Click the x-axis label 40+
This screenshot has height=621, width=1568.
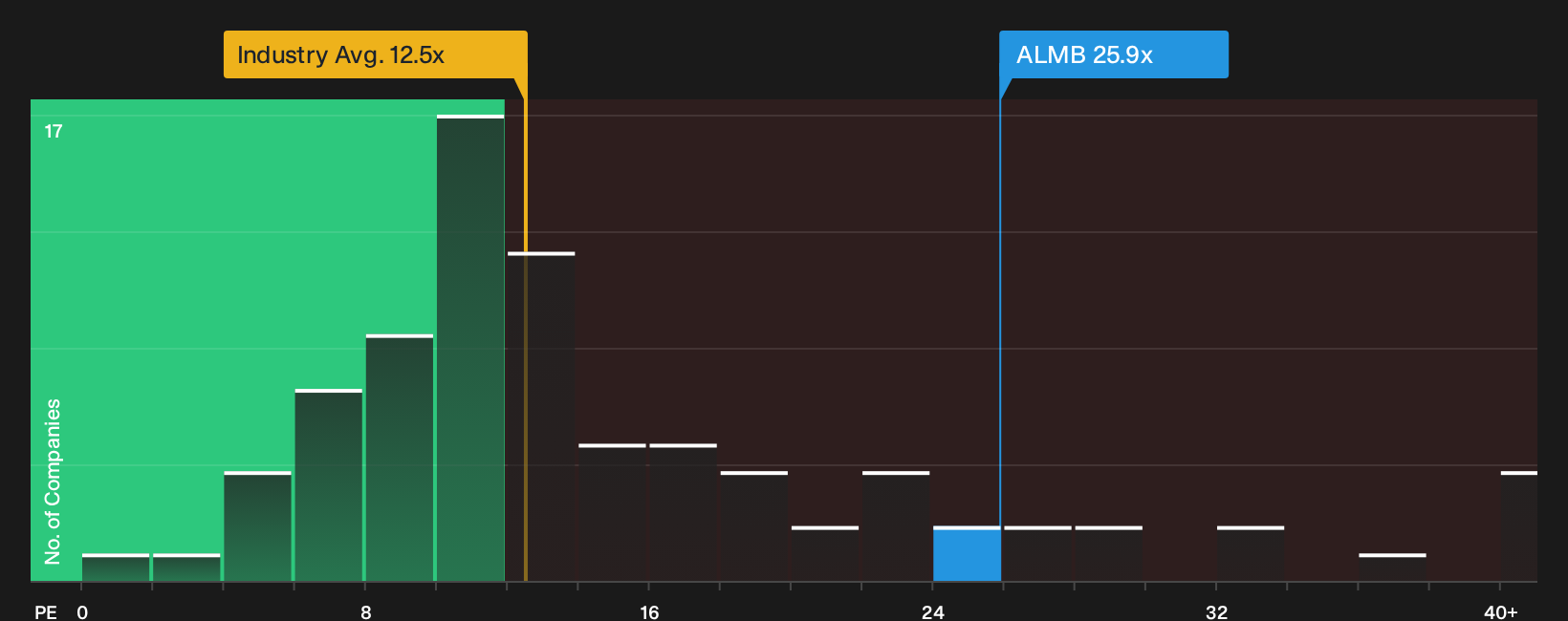tap(1500, 611)
